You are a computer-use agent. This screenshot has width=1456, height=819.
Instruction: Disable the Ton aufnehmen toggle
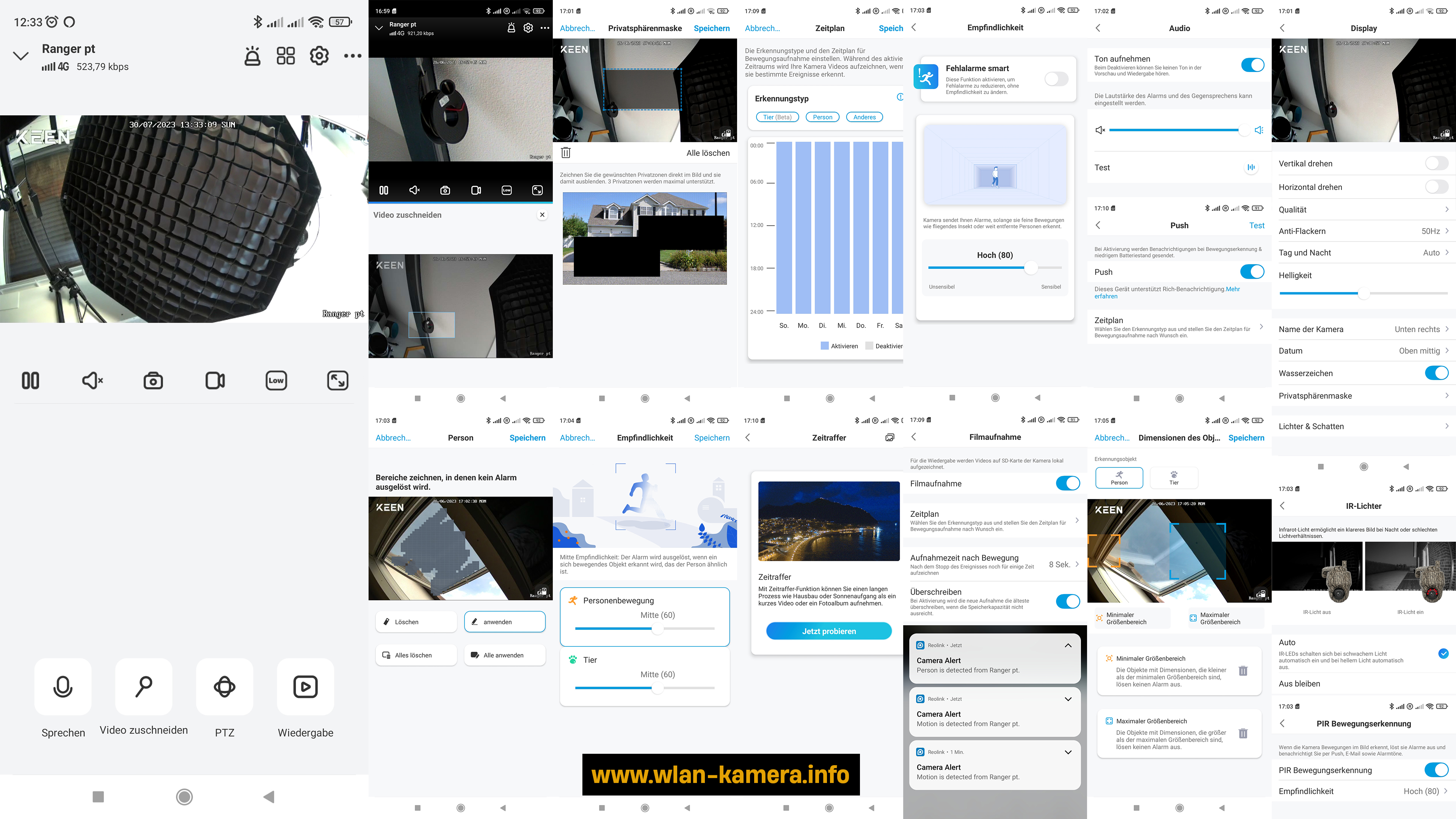pos(1252,65)
